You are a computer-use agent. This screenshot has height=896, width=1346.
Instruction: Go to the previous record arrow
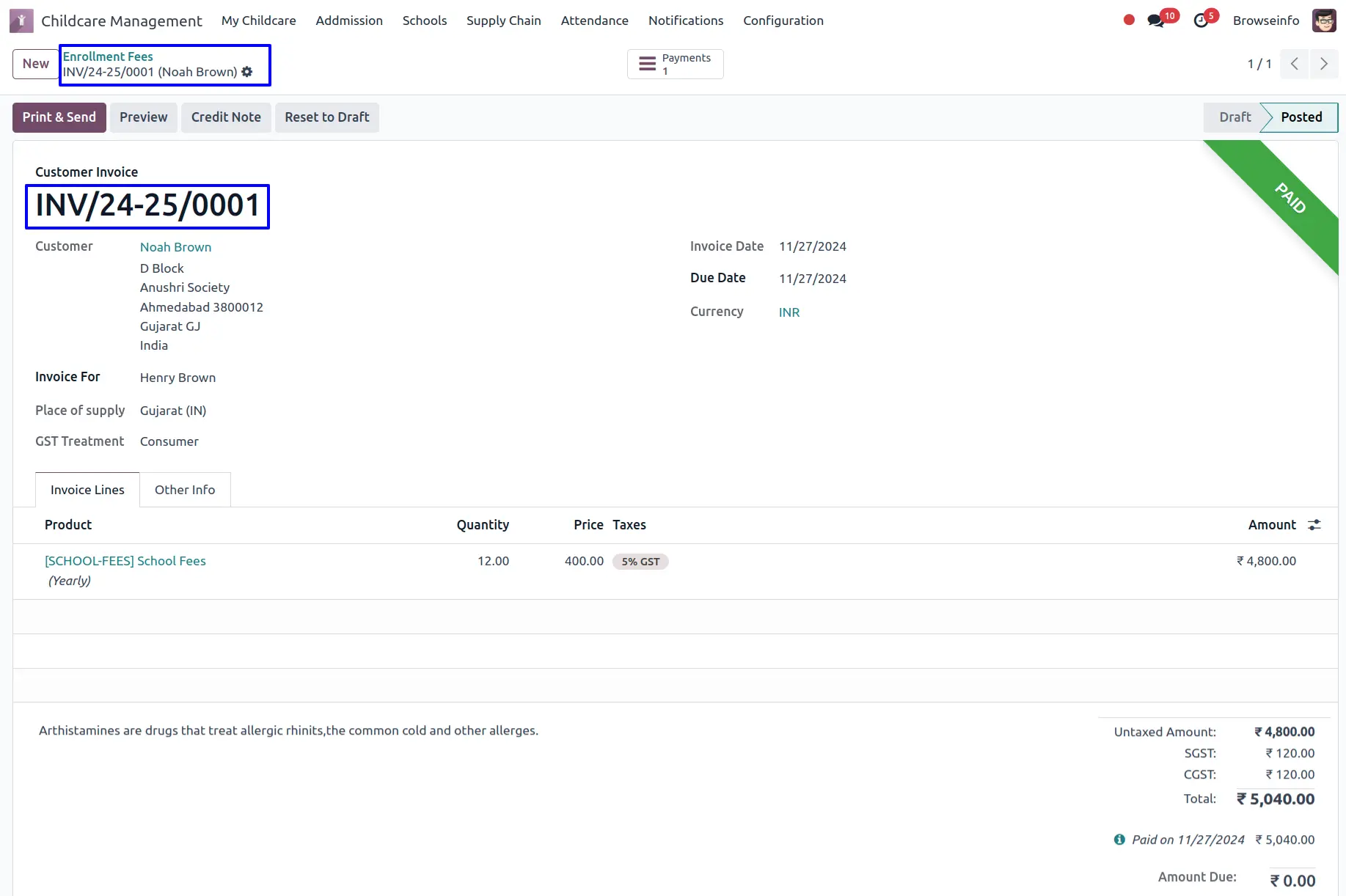[1295, 64]
